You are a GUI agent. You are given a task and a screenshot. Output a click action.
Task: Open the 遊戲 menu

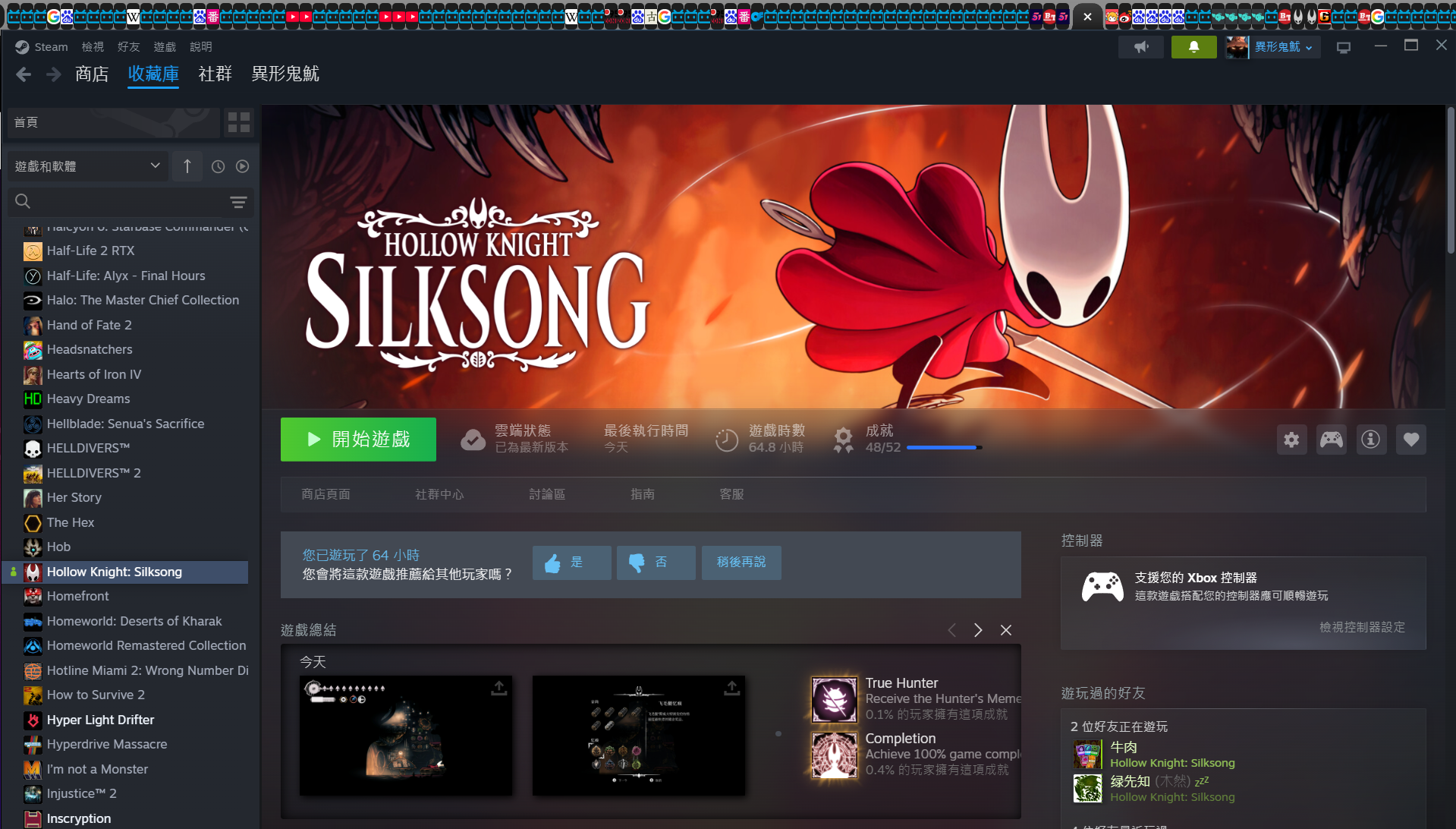165,47
